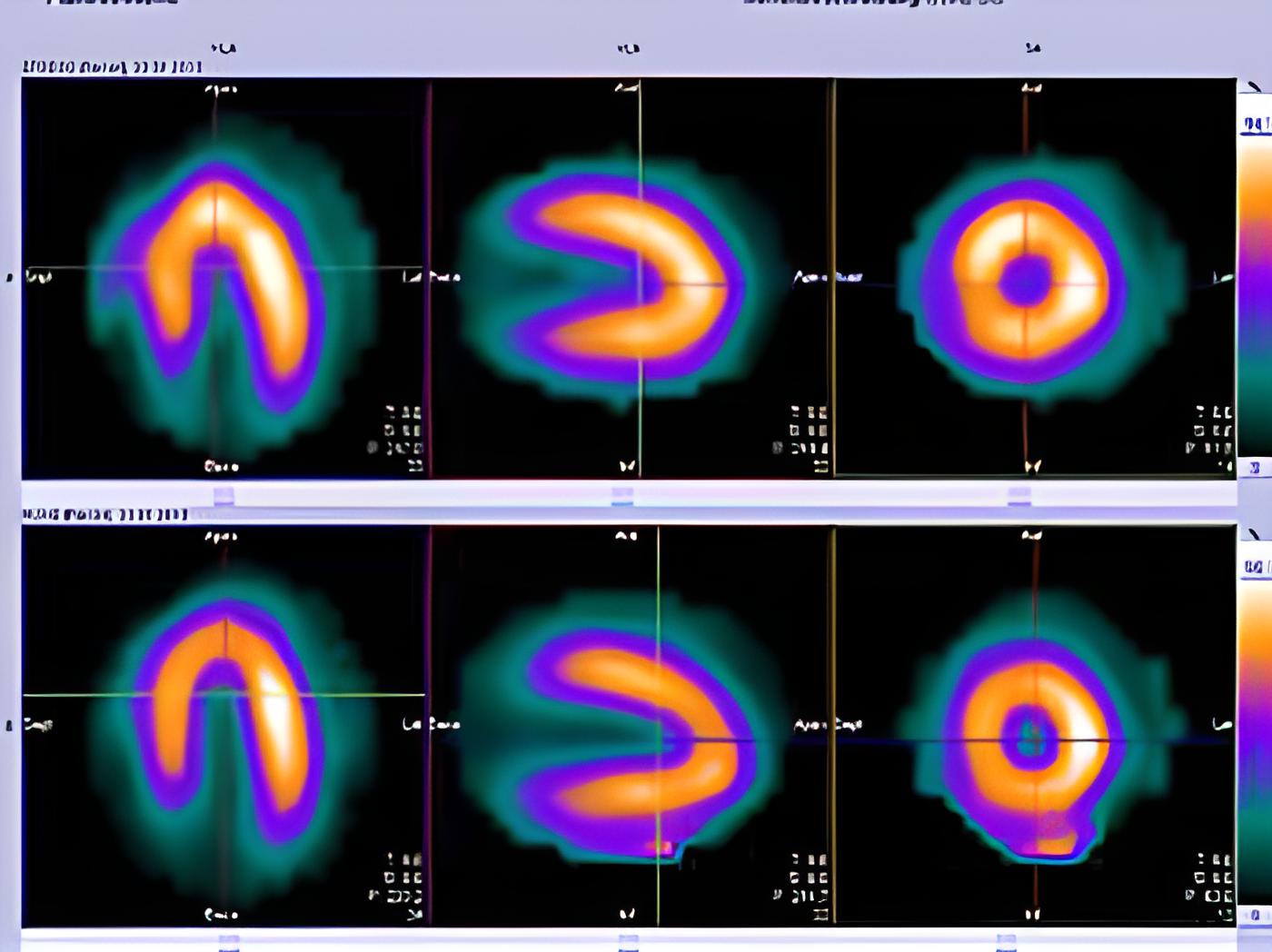The width and height of the screenshot is (1272, 952).
Task: Click the arrow icon above the bottom color scale
Action: [x=1255, y=535]
